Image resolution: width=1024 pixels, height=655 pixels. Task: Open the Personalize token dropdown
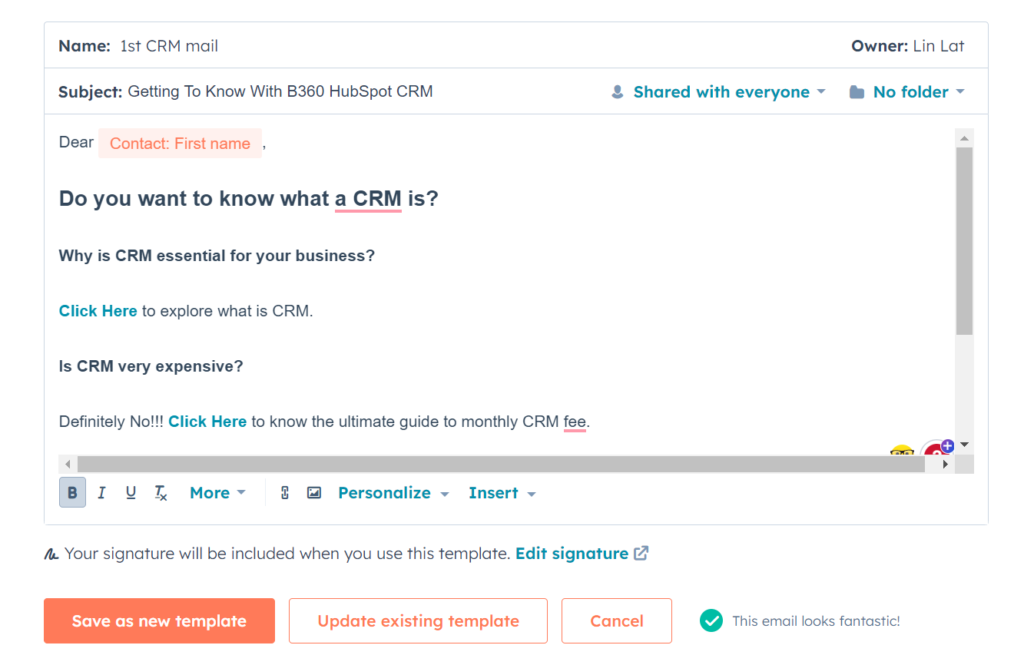pyautogui.click(x=393, y=493)
